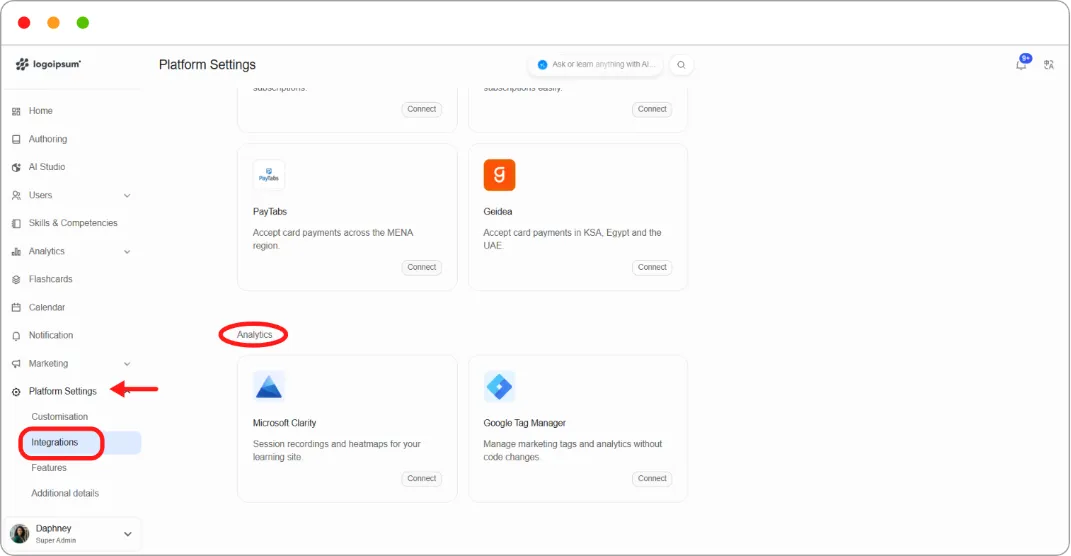Click the AI Studio icon
This screenshot has height=556, width=1071.
click(x=16, y=167)
